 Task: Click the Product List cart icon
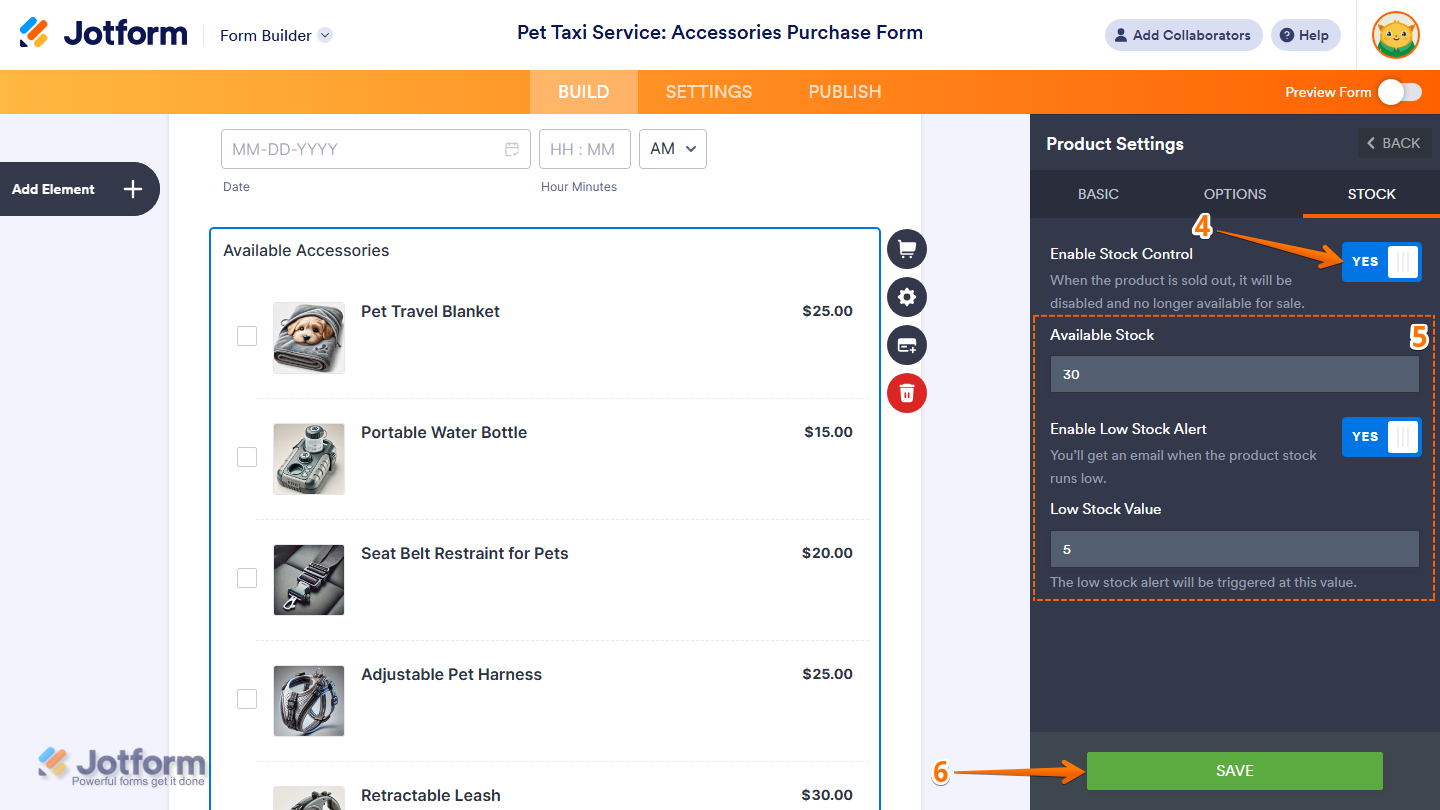click(907, 249)
